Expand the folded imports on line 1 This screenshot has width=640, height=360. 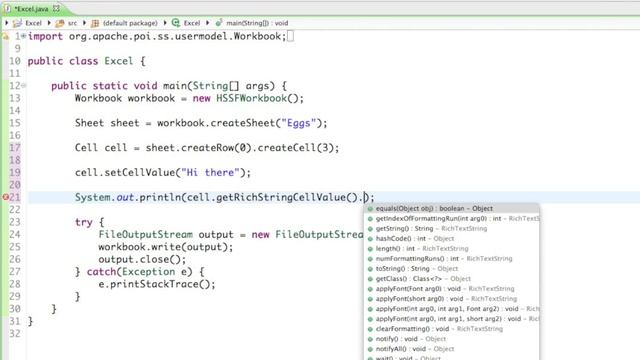pos(23,36)
